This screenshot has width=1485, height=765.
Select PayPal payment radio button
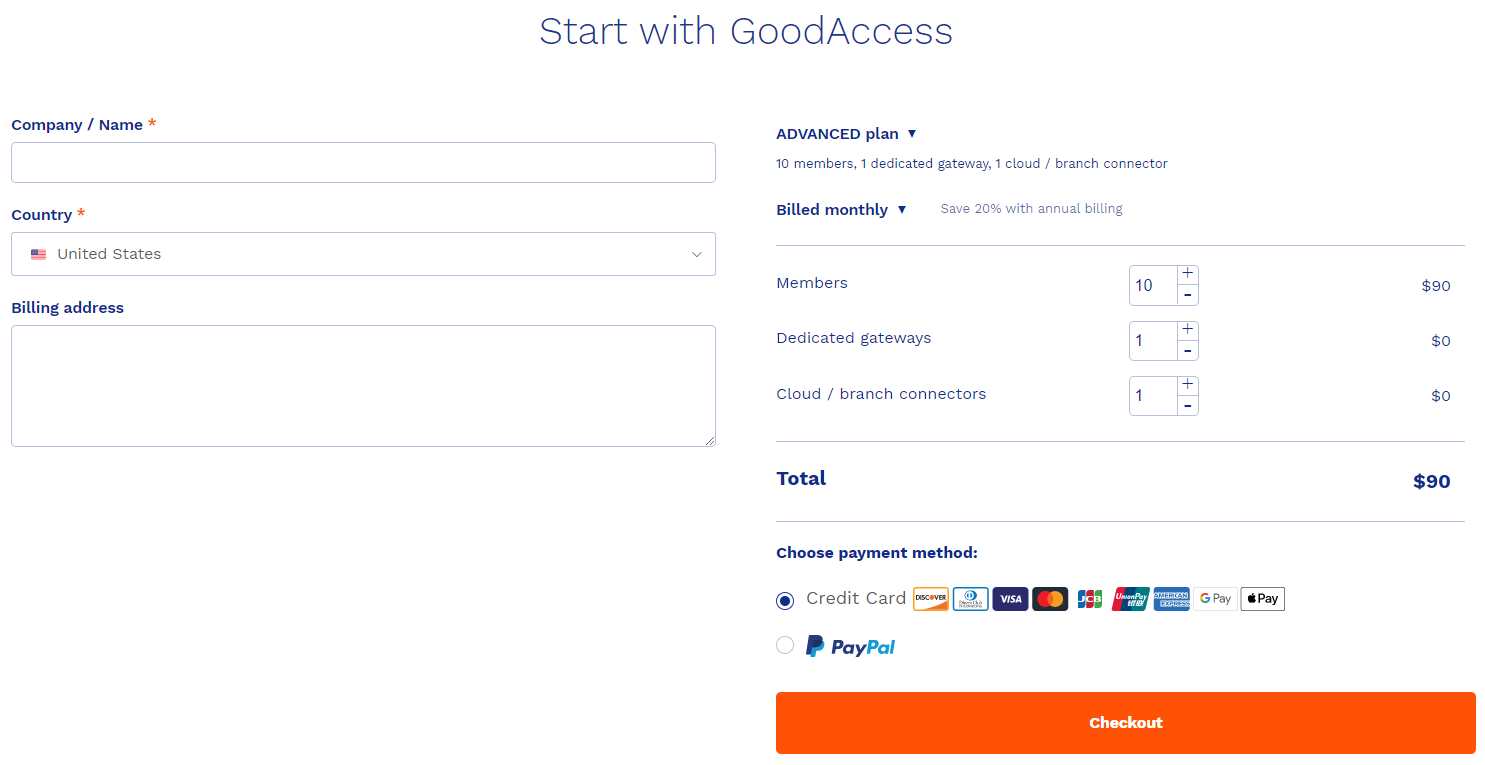click(x=785, y=646)
